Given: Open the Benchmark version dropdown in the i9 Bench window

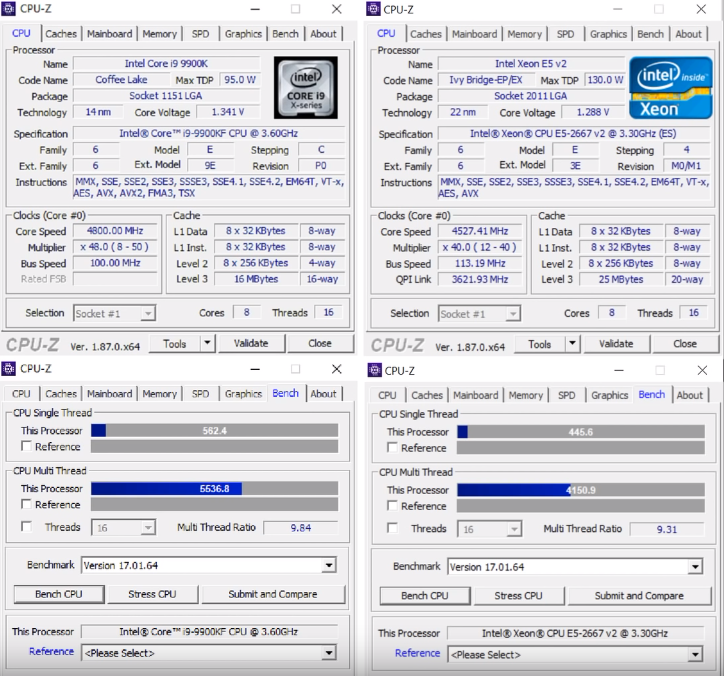Looking at the screenshot, I should coord(209,565).
